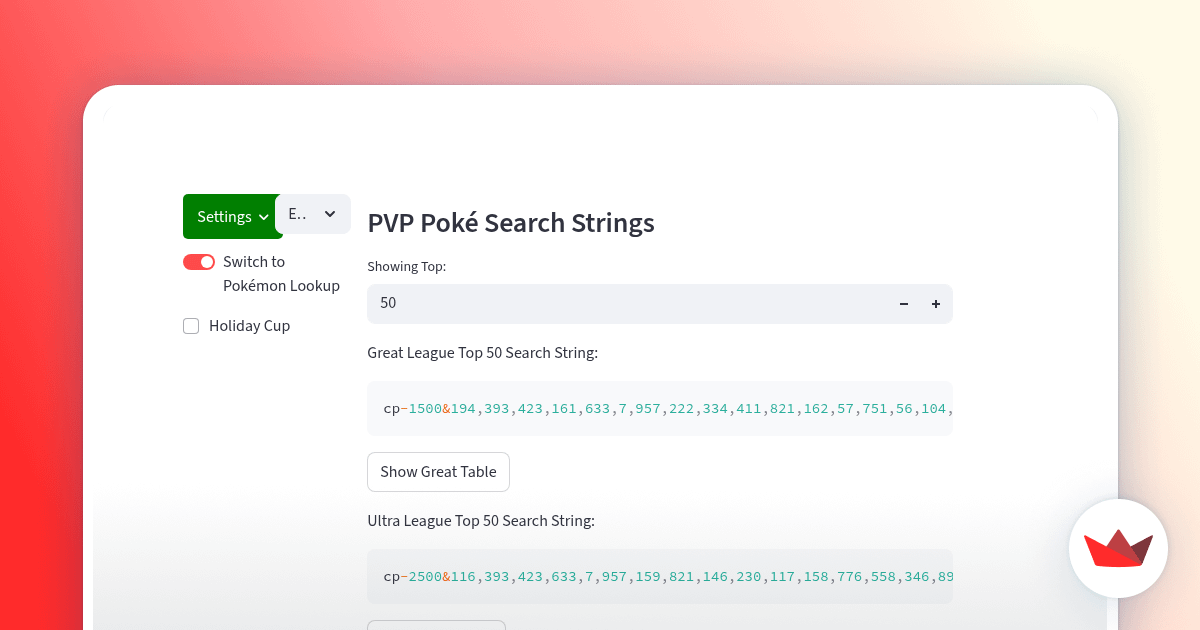1200x630 pixels.
Task: Increase Showing Top value with plus
Action: 936,304
